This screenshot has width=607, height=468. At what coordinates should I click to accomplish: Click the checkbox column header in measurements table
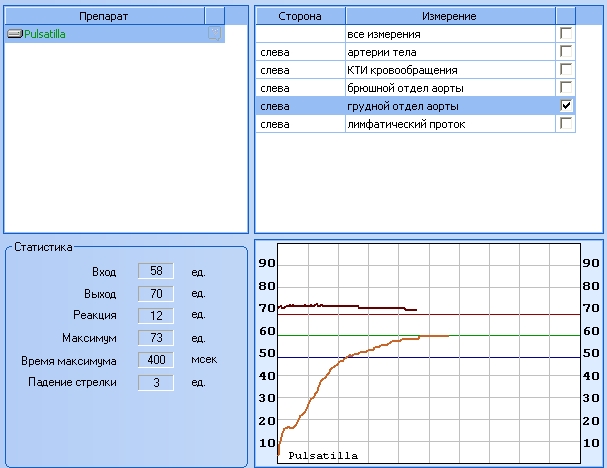tap(566, 16)
